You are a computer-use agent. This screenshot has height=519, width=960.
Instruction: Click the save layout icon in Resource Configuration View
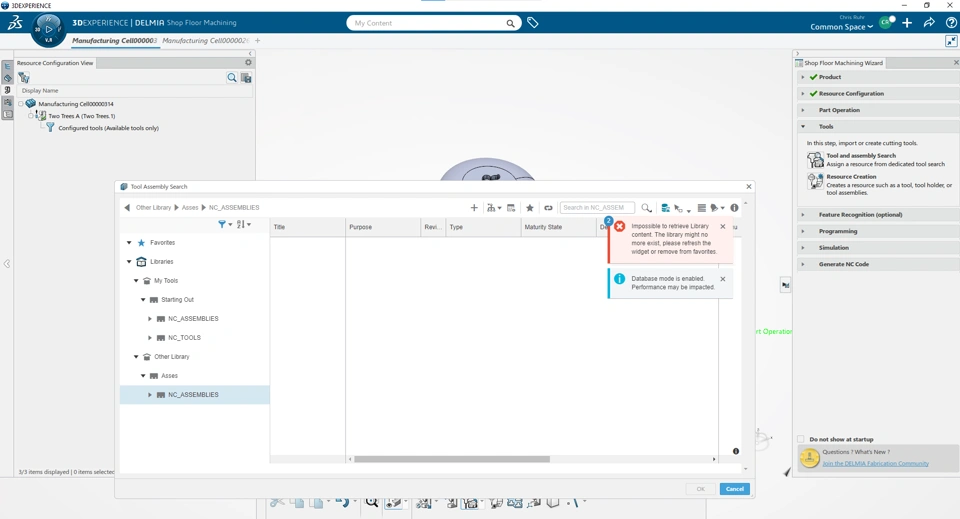pyautogui.click(x=246, y=78)
